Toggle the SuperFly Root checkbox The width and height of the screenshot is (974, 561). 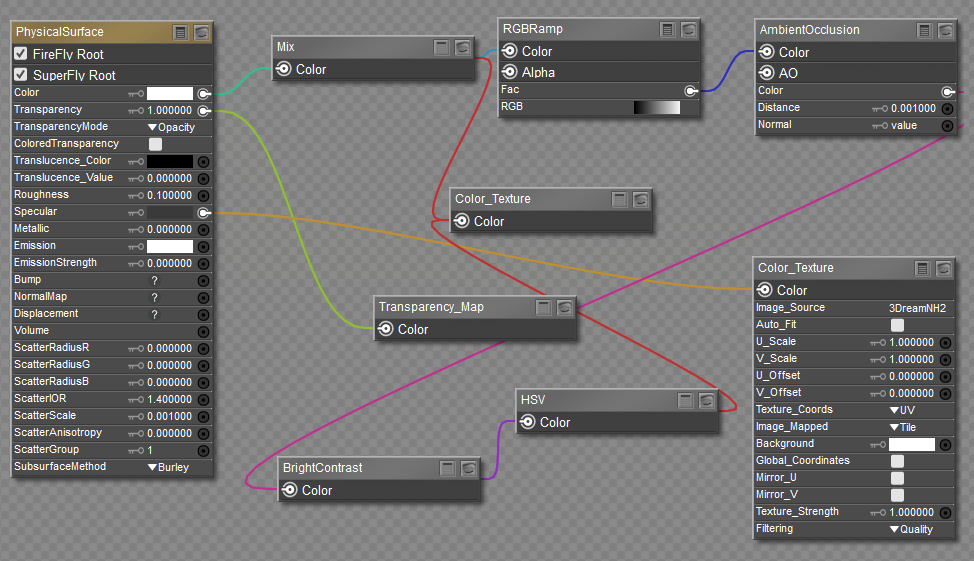20,75
